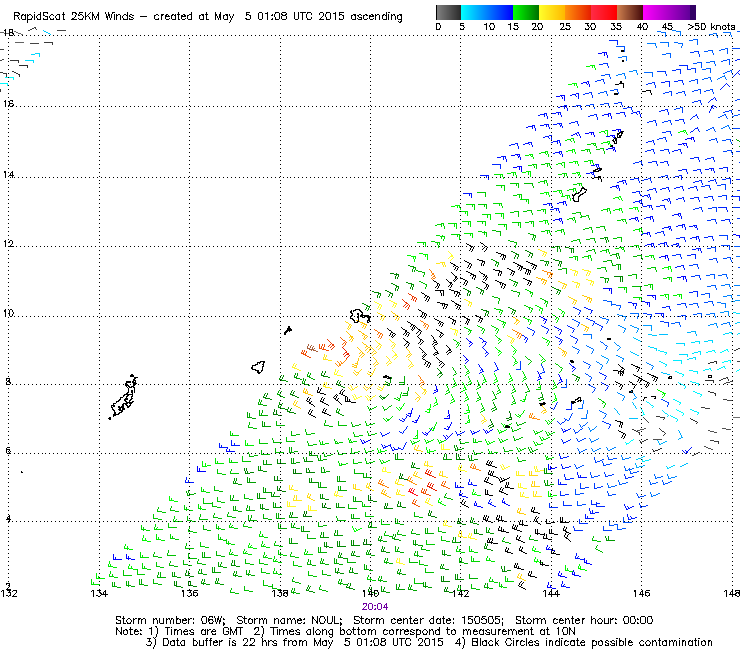Click the 'RapidScat 25KM Winds' title text
Screen dimensions: 740x650
pos(74,17)
